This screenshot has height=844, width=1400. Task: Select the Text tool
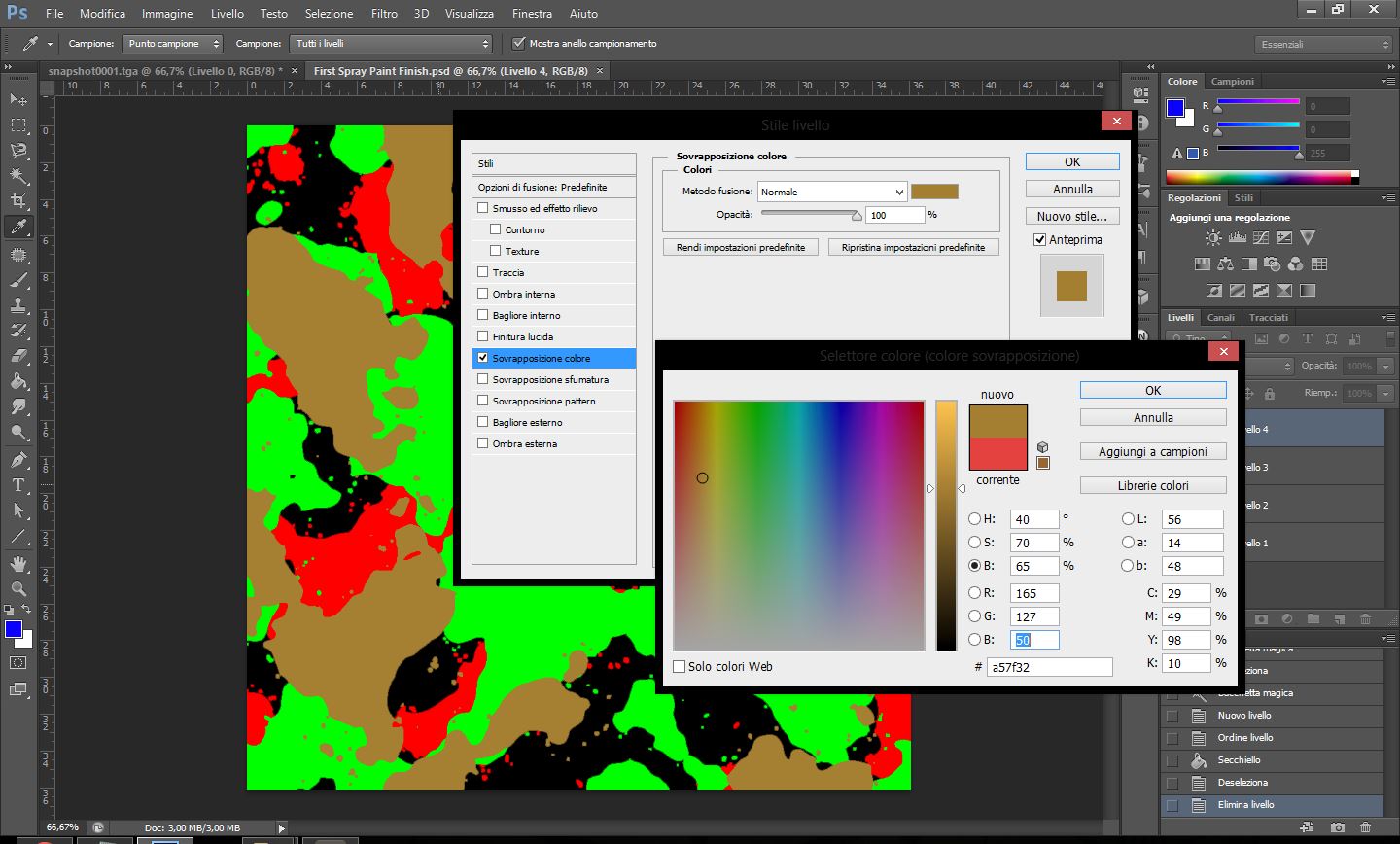click(x=18, y=484)
